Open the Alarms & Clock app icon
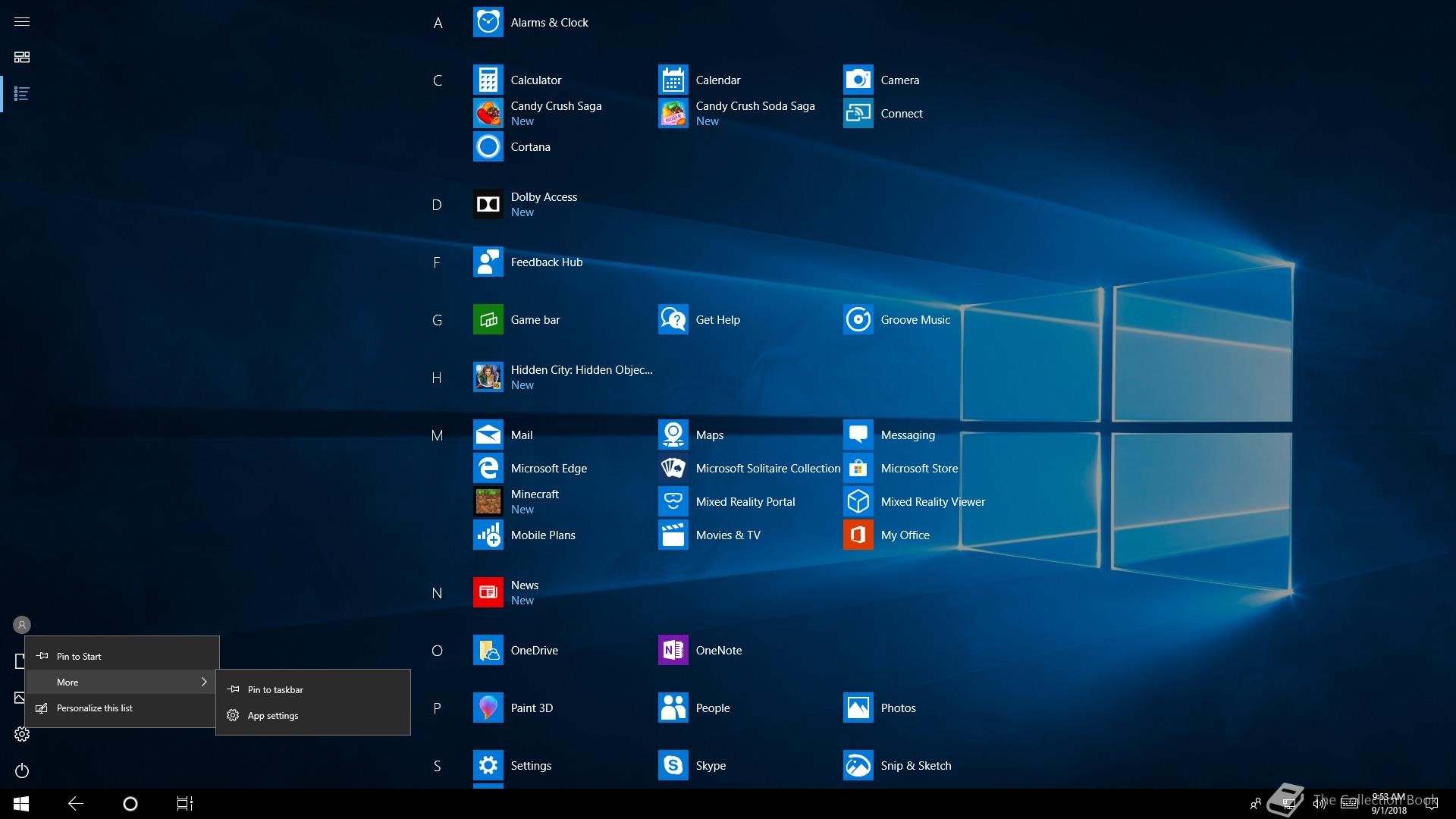The image size is (1456, 819). click(x=488, y=23)
